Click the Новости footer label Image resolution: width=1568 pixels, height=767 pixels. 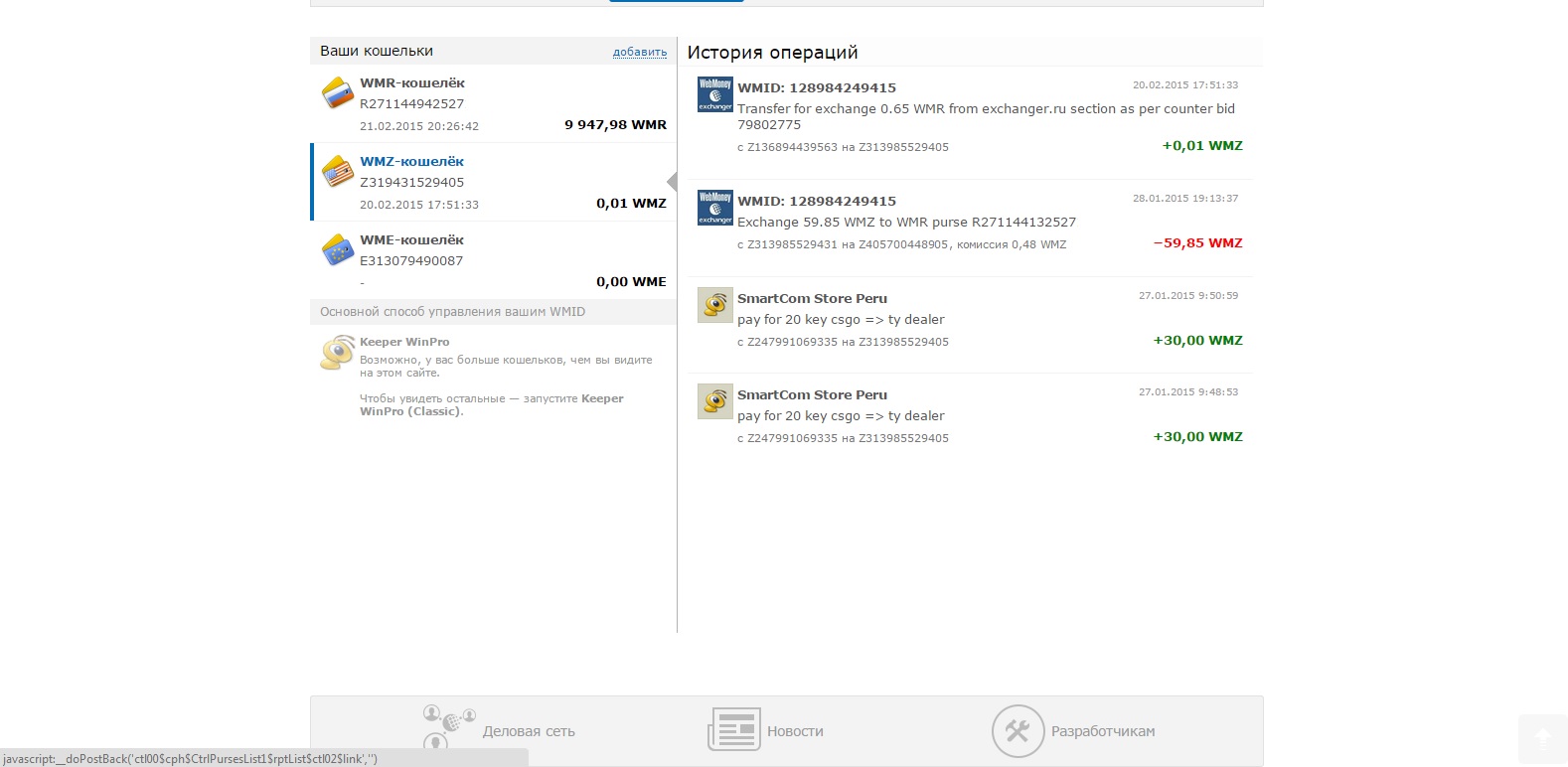pos(795,731)
